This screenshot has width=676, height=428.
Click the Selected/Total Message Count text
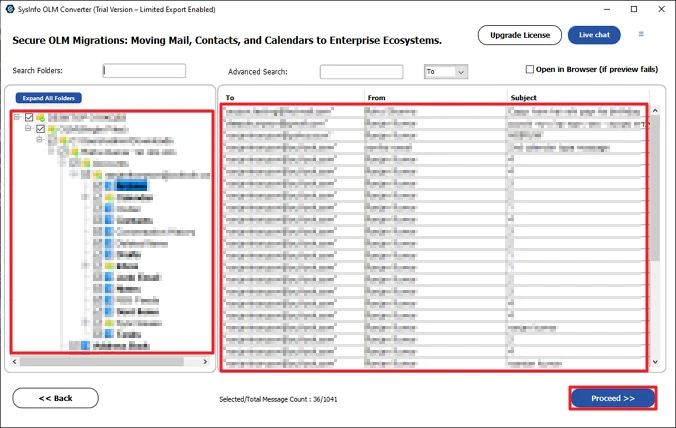[278, 399]
